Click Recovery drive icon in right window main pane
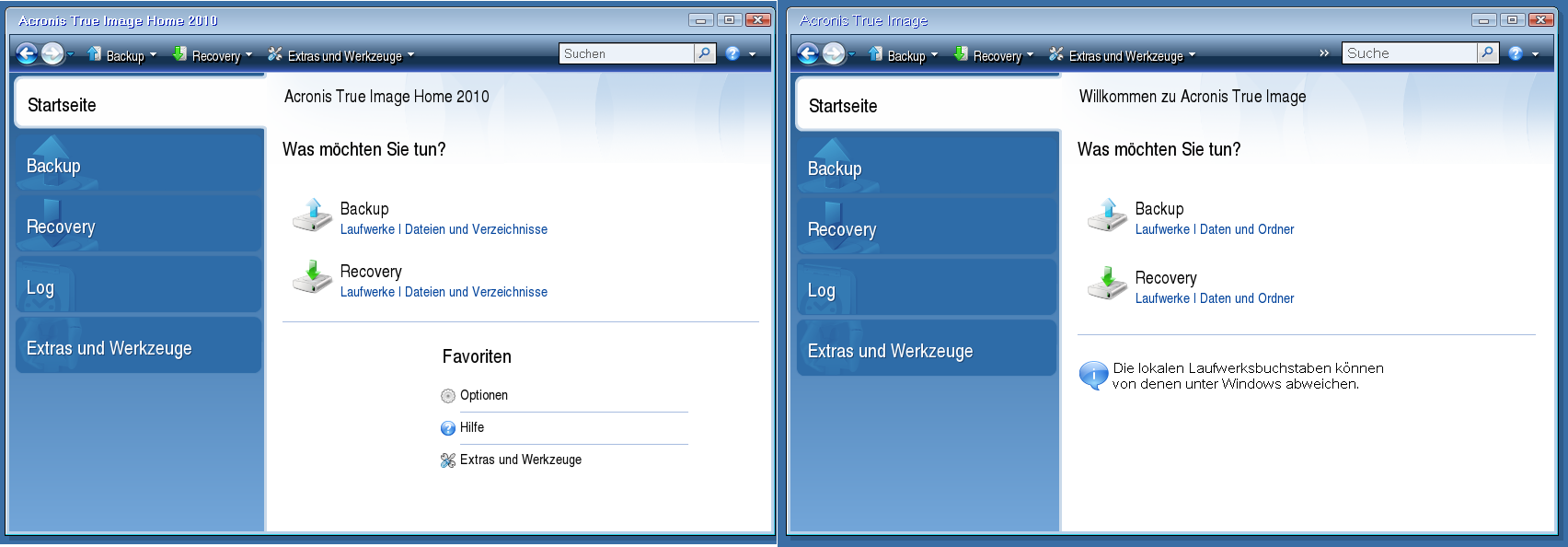The image size is (1568, 547). (1108, 284)
